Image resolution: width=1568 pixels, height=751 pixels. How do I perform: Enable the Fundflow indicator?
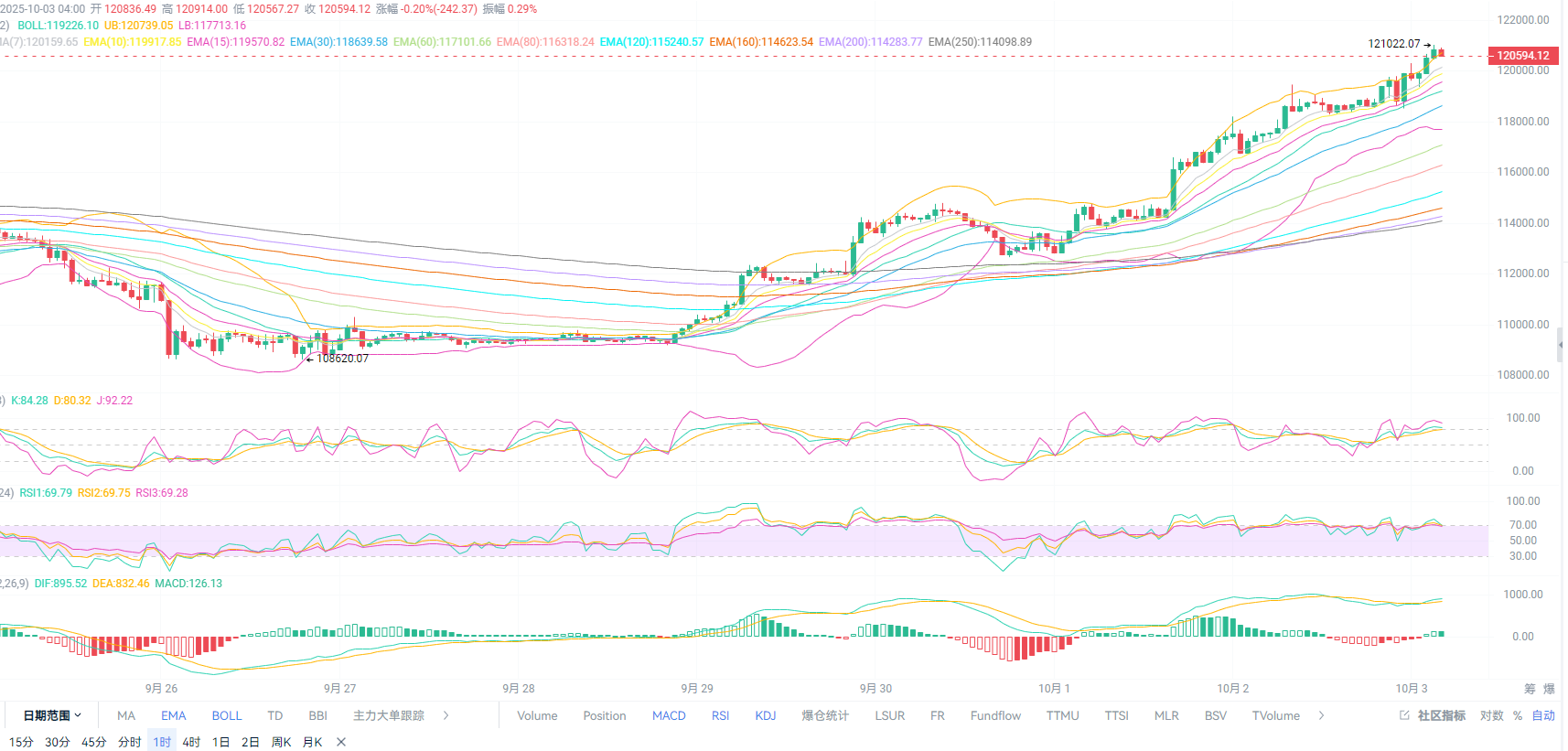(x=995, y=715)
